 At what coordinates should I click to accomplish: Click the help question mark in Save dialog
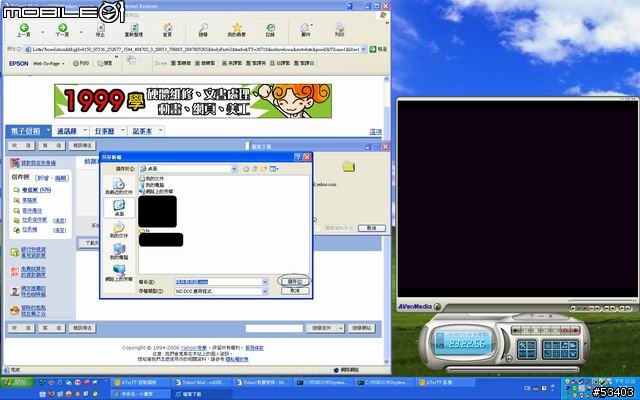coord(298,157)
